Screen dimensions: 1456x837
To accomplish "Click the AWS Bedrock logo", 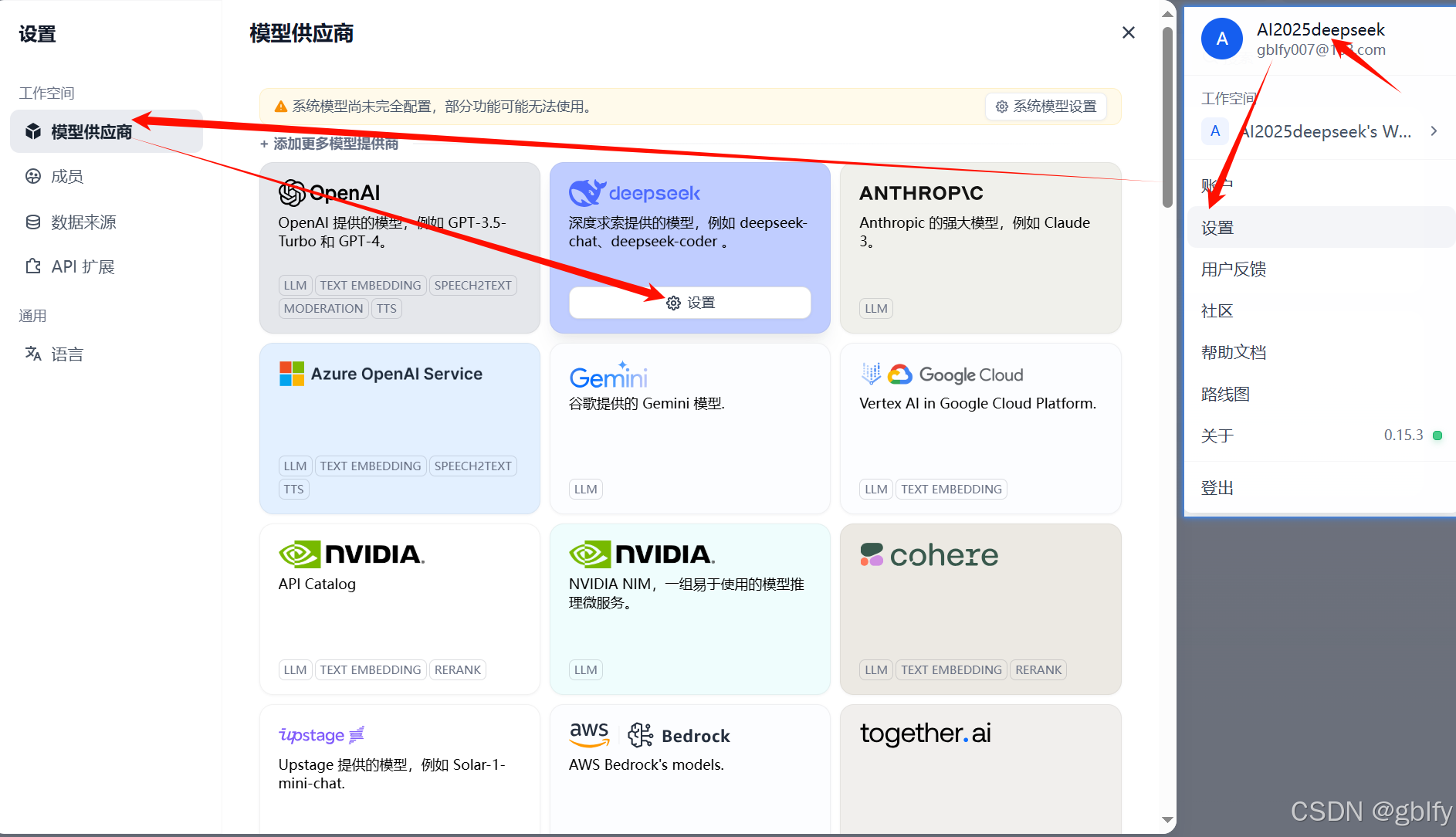I will [x=649, y=735].
